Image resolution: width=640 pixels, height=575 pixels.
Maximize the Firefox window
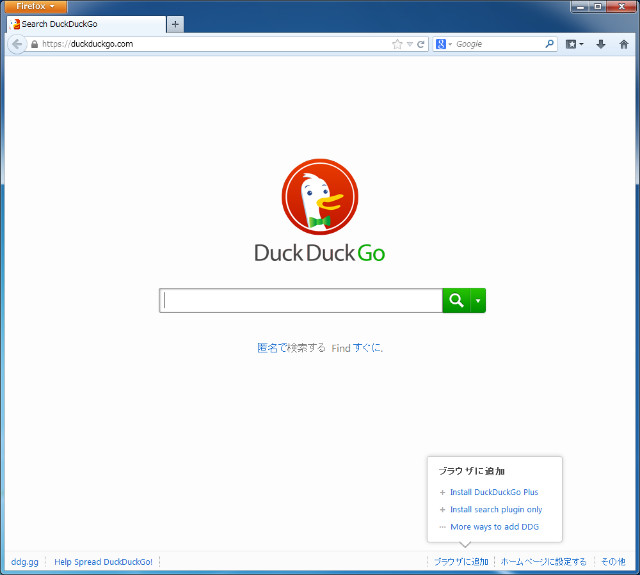click(x=598, y=7)
